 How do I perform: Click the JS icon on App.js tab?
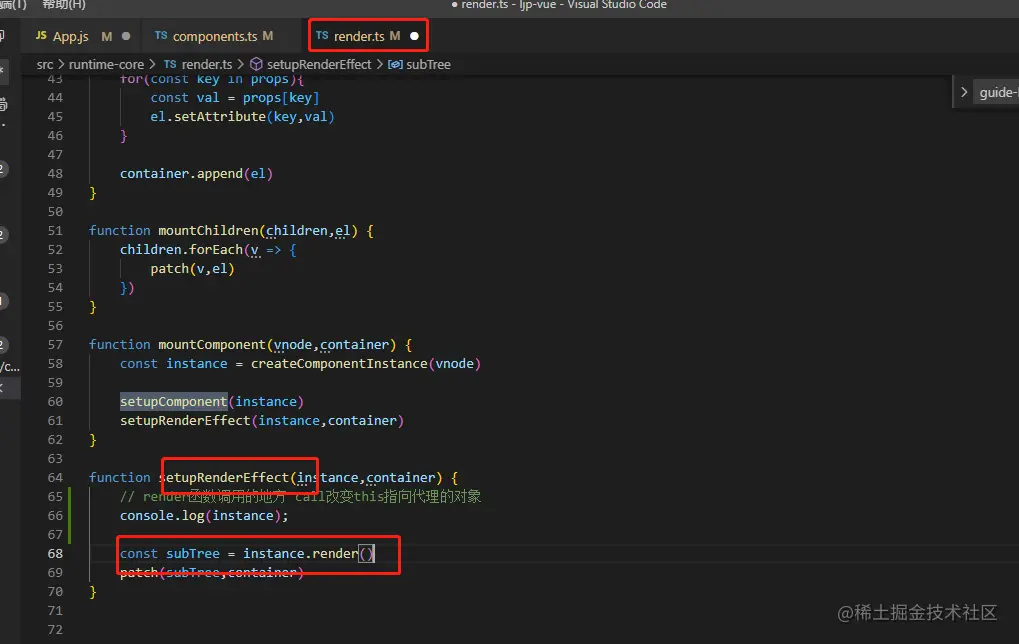click(x=41, y=36)
